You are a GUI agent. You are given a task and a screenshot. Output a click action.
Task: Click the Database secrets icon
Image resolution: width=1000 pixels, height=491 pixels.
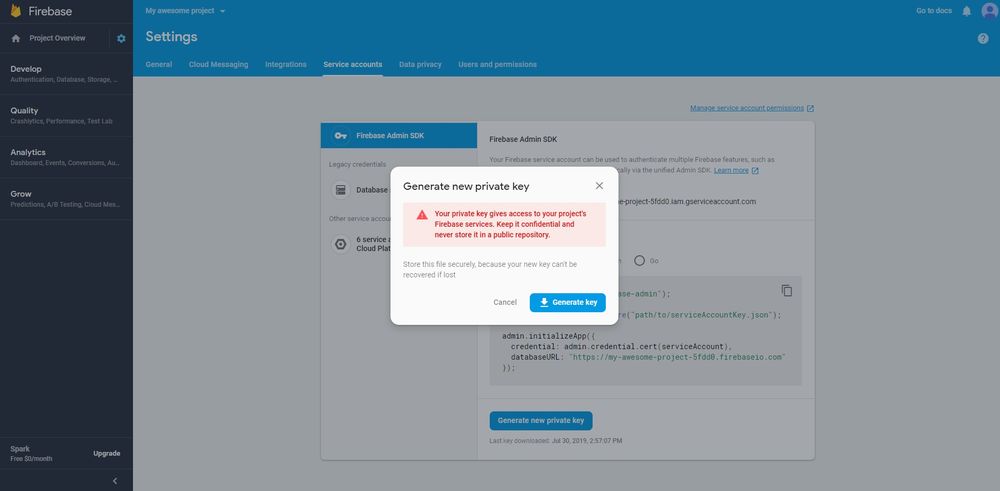coord(341,189)
